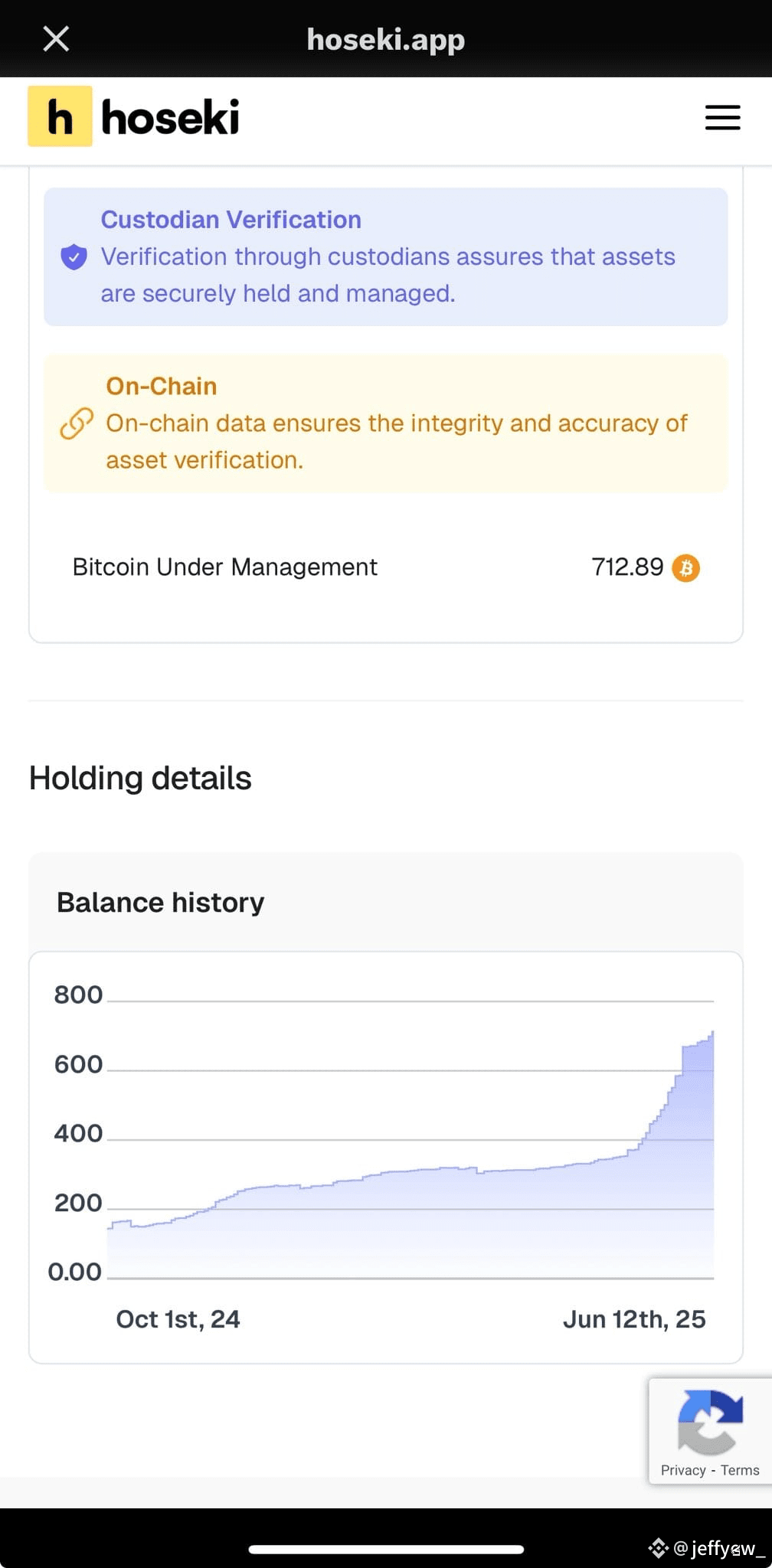The width and height of the screenshot is (772, 1568).
Task: Open the reCAPTCHA Privacy link
Action: click(683, 1470)
